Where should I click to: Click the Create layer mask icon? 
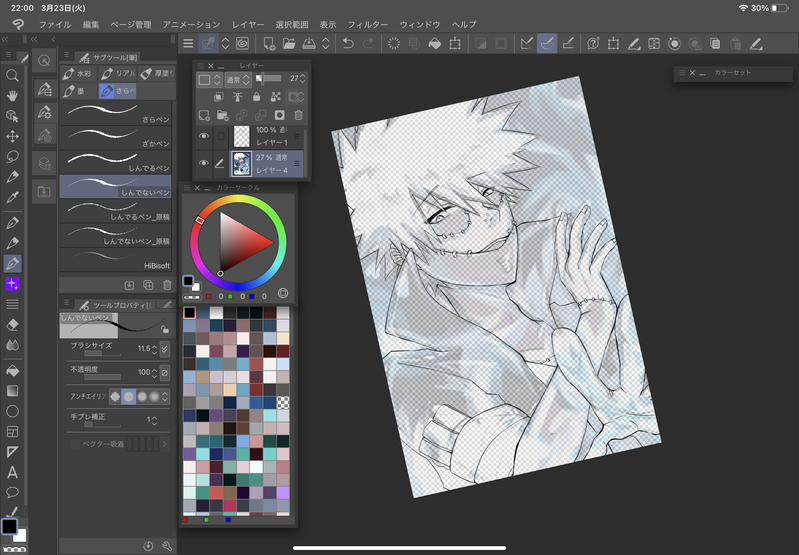tap(279, 115)
